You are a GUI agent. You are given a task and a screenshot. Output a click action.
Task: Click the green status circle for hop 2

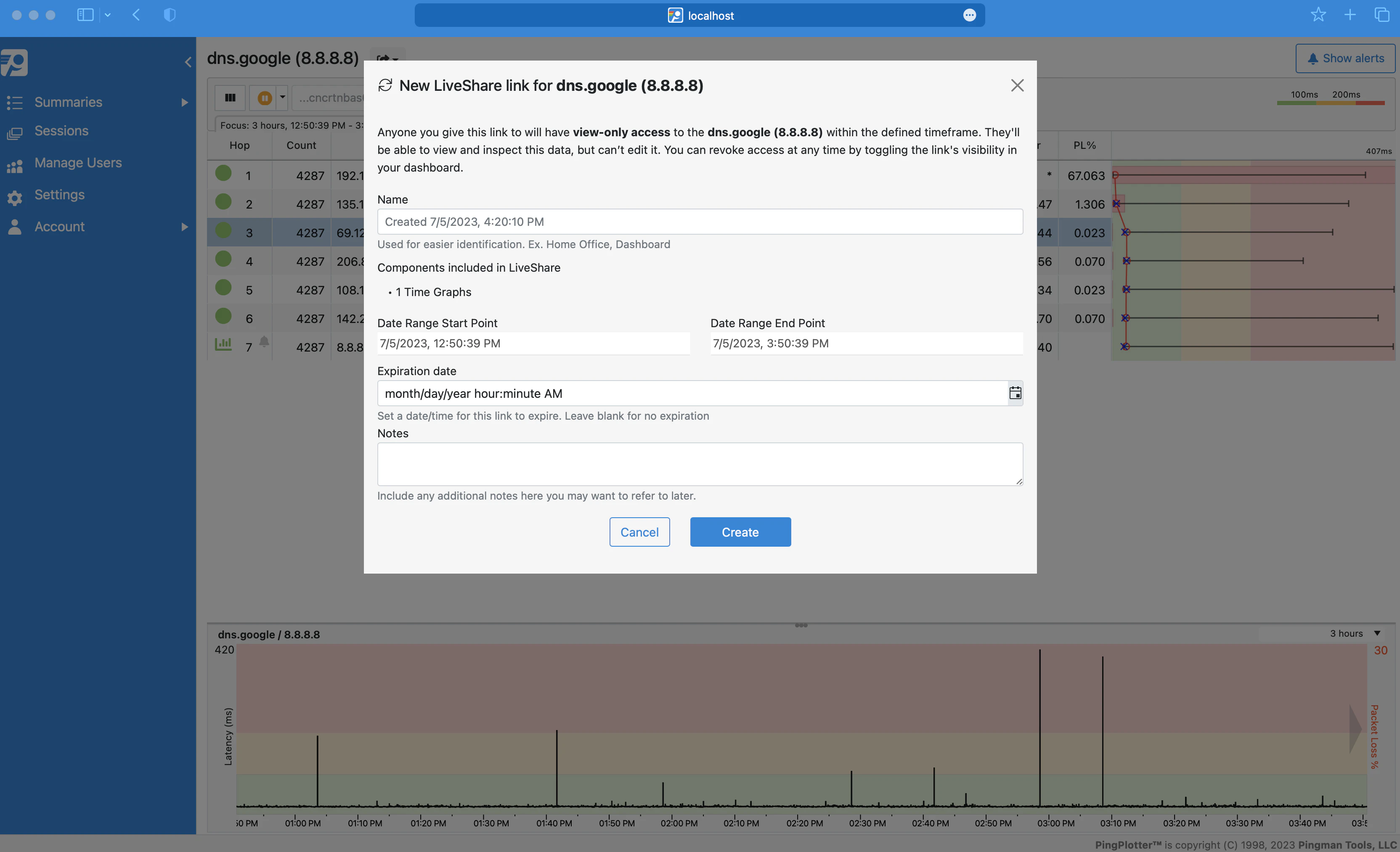tap(223, 201)
